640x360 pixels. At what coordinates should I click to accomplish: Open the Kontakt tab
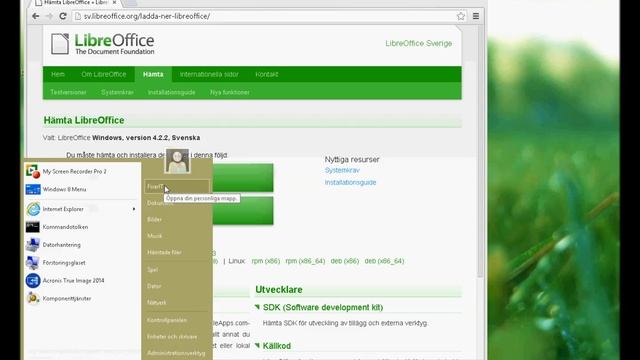click(267, 74)
